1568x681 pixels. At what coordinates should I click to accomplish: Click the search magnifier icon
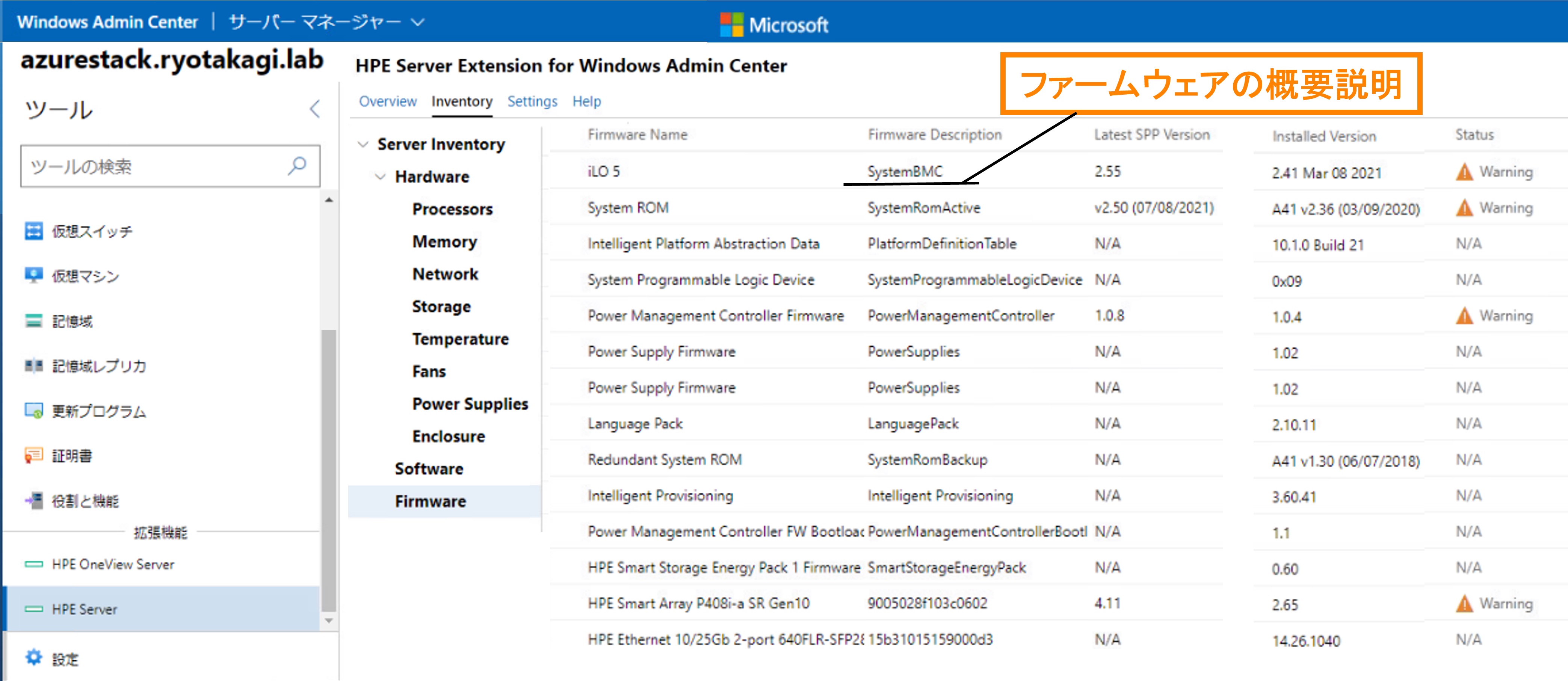(x=297, y=166)
